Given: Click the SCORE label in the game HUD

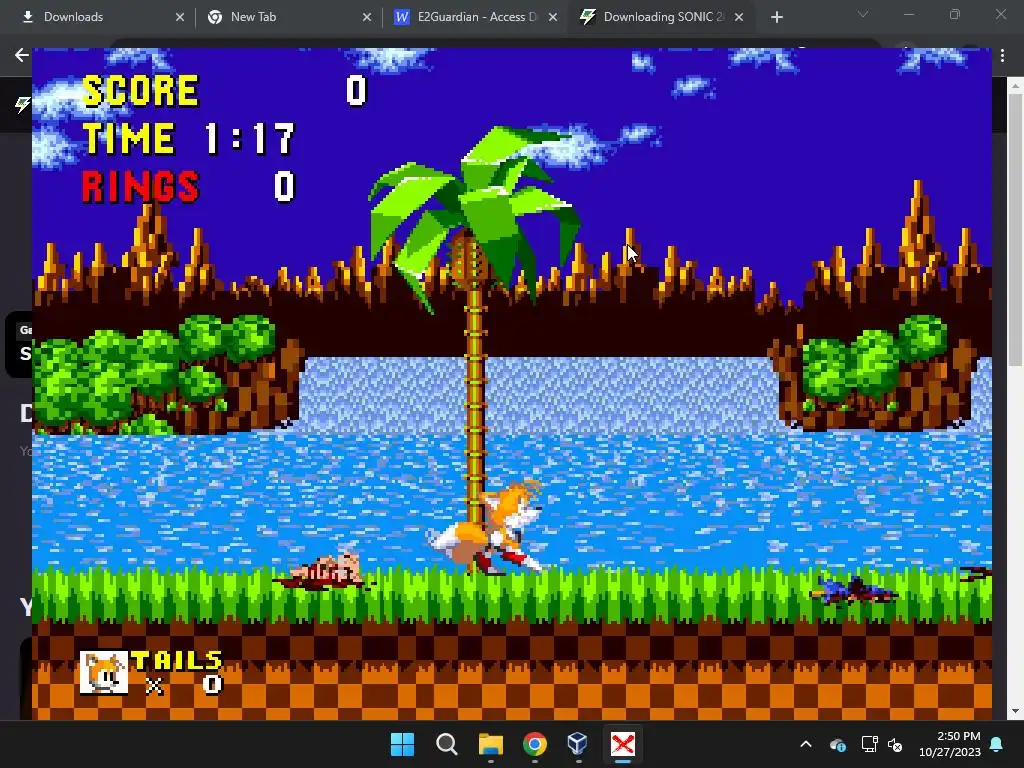Looking at the screenshot, I should tap(140, 90).
